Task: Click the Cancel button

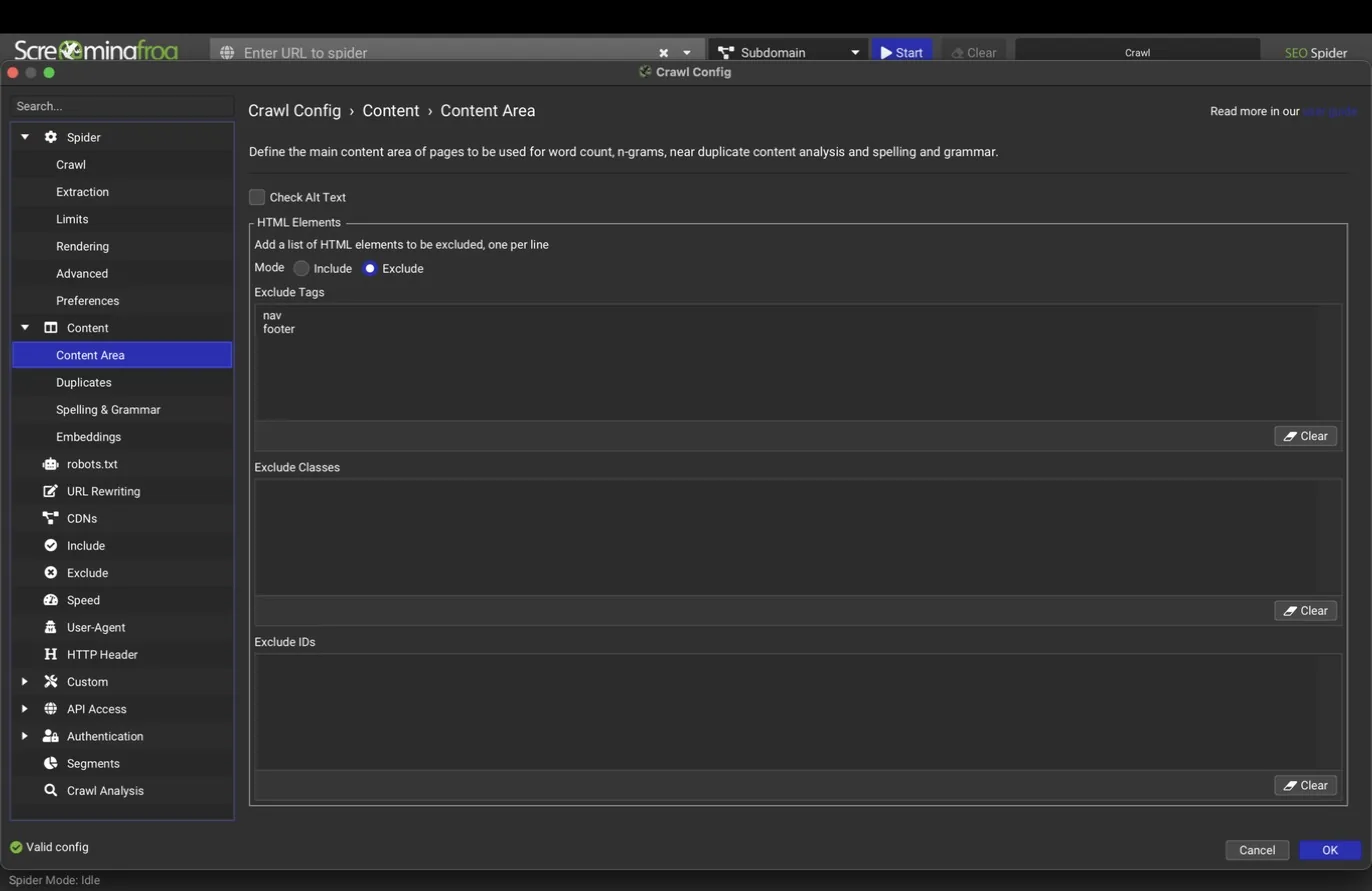Action: point(1257,850)
